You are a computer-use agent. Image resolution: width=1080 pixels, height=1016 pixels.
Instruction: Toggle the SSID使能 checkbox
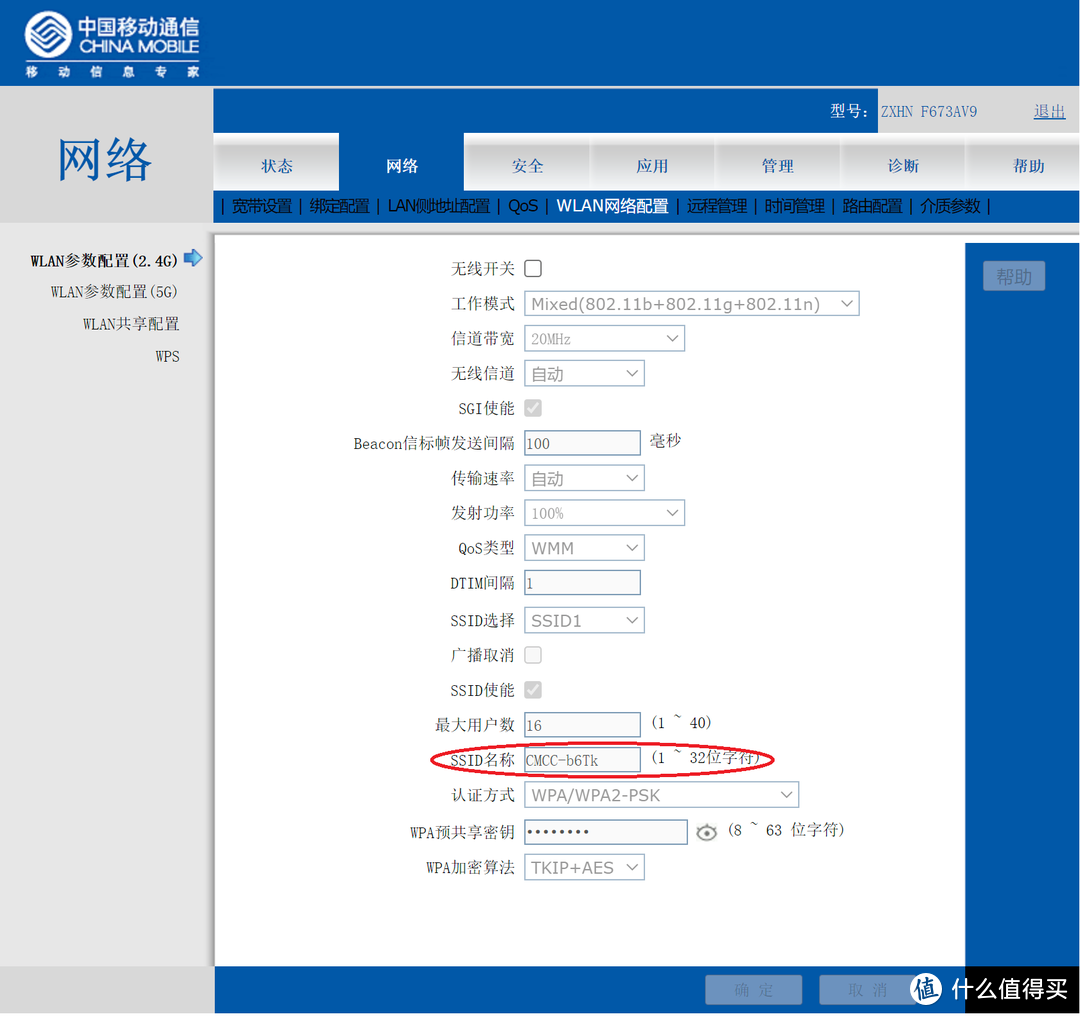click(533, 689)
